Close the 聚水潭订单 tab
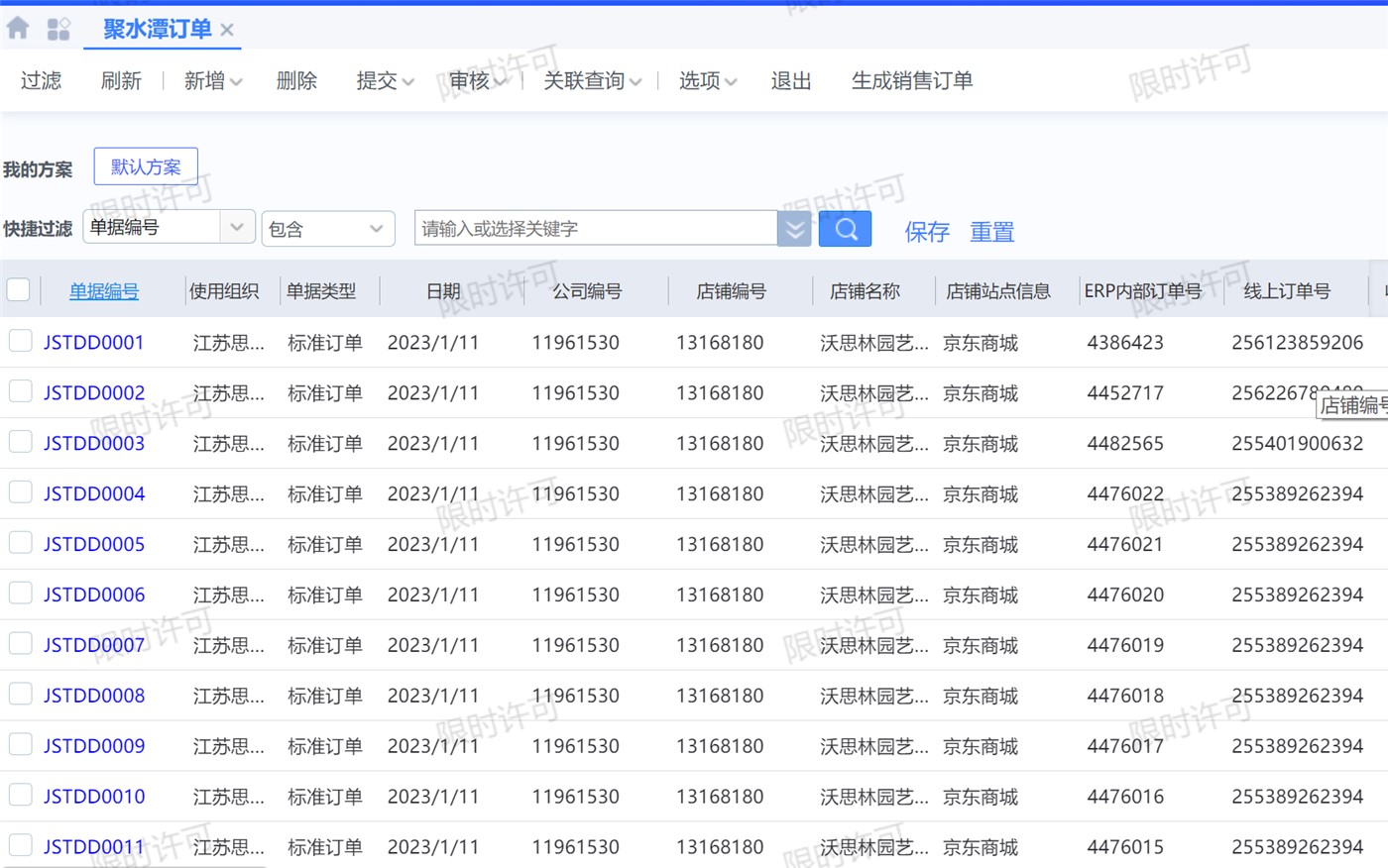This screenshot has height=868, width=1388. point(227,30)
